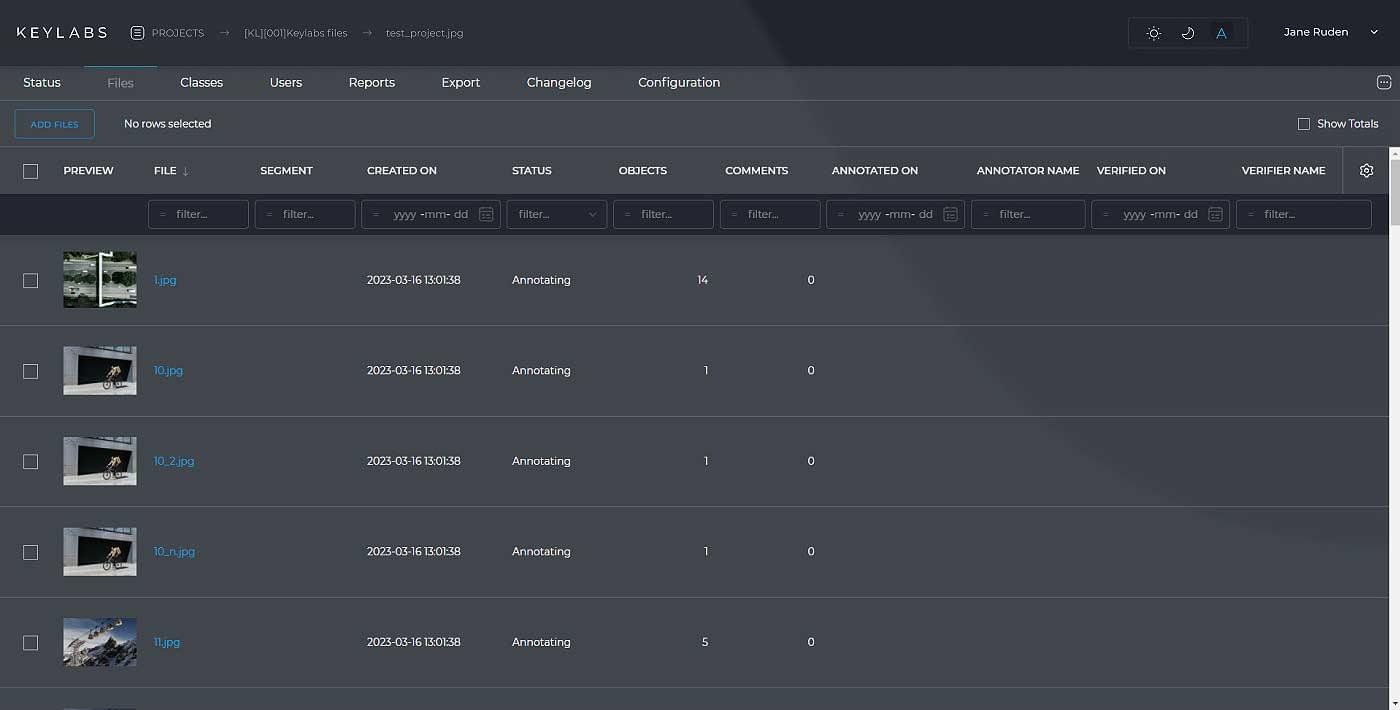Screen dimensions: 1400x710
Task: Click the Segment filter input
Action: (305, 214)
